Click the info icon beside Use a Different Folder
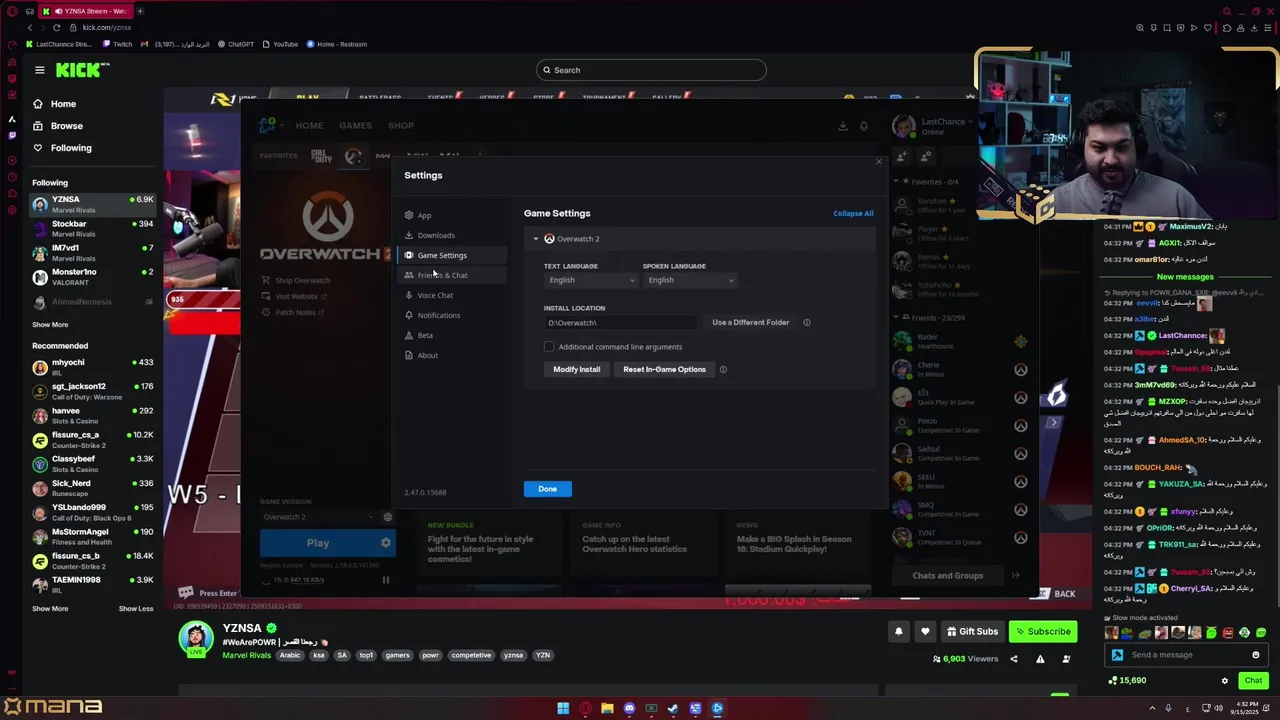 807,323
